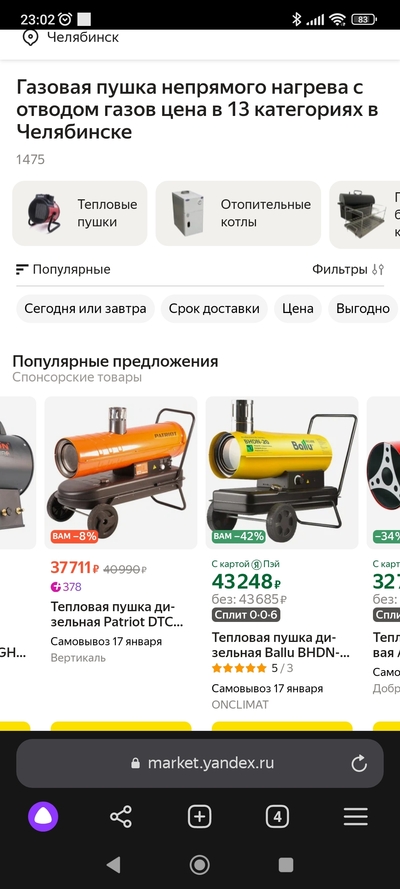Open Ballu BHDN diesel heater product link

[280, 645]
